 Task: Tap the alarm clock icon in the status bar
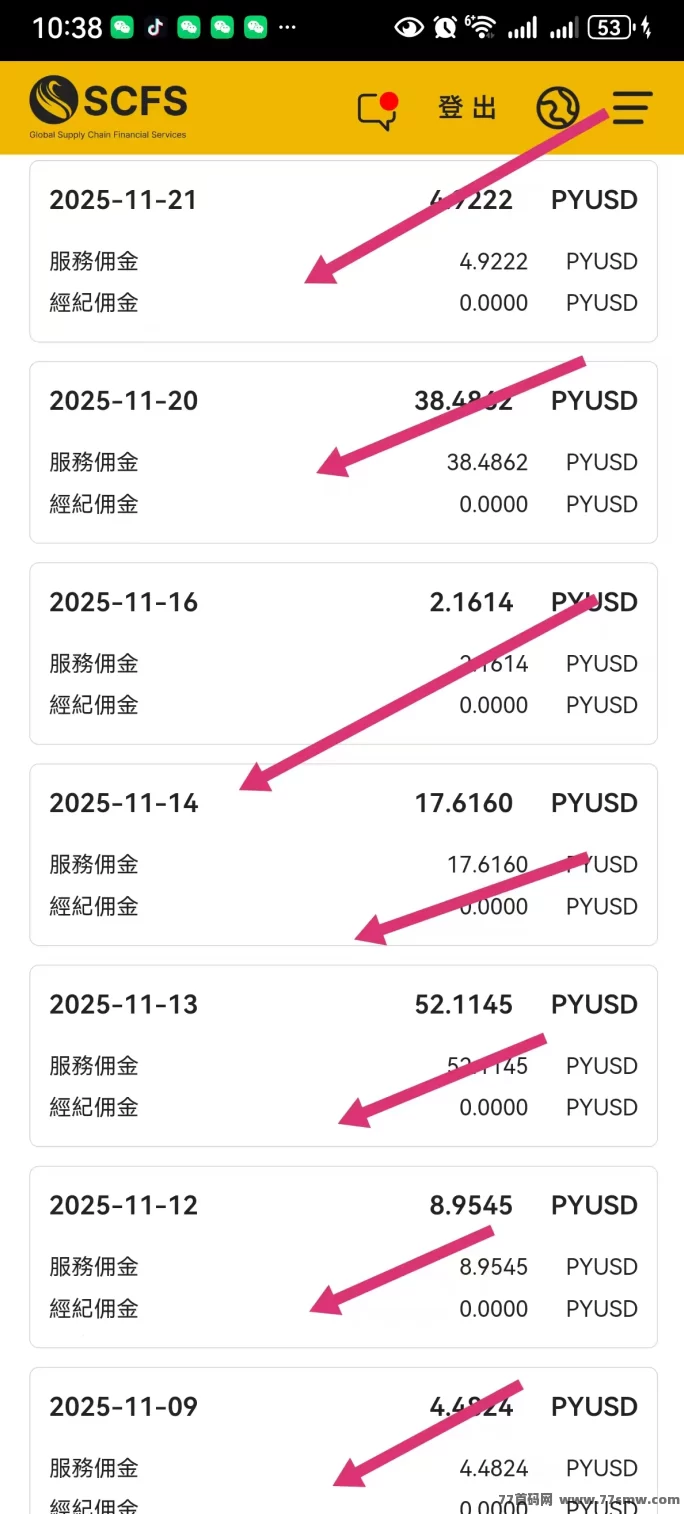pyautogui.click(x=444, y=27)
